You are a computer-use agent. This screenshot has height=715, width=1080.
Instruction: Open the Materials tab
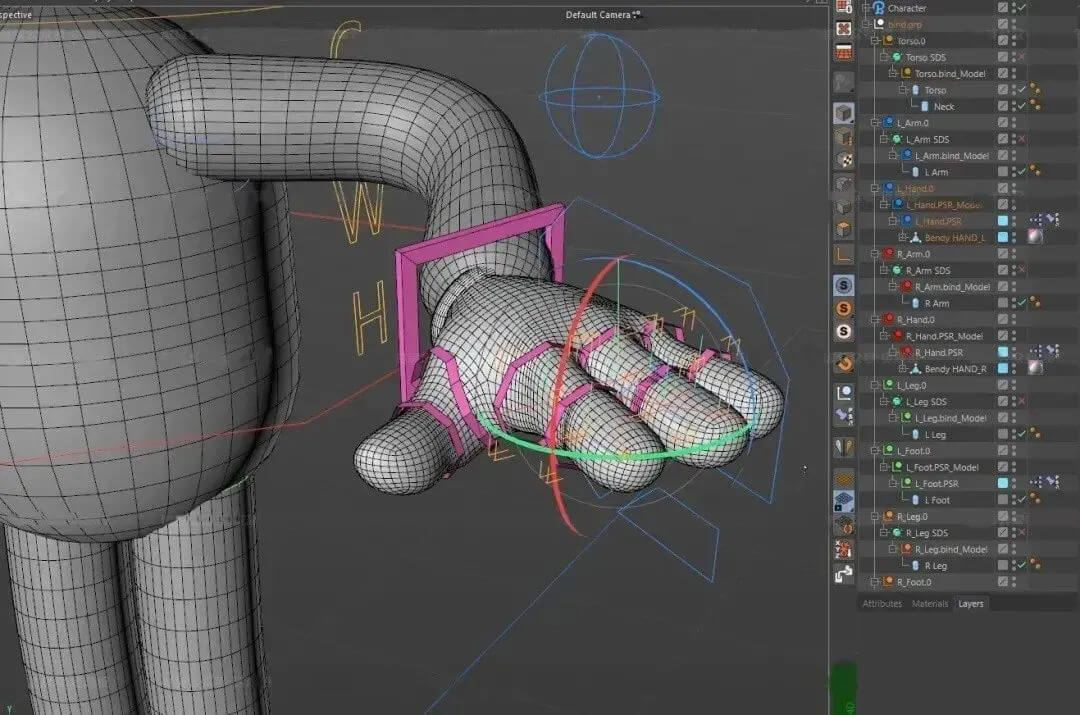click(929, 604)
